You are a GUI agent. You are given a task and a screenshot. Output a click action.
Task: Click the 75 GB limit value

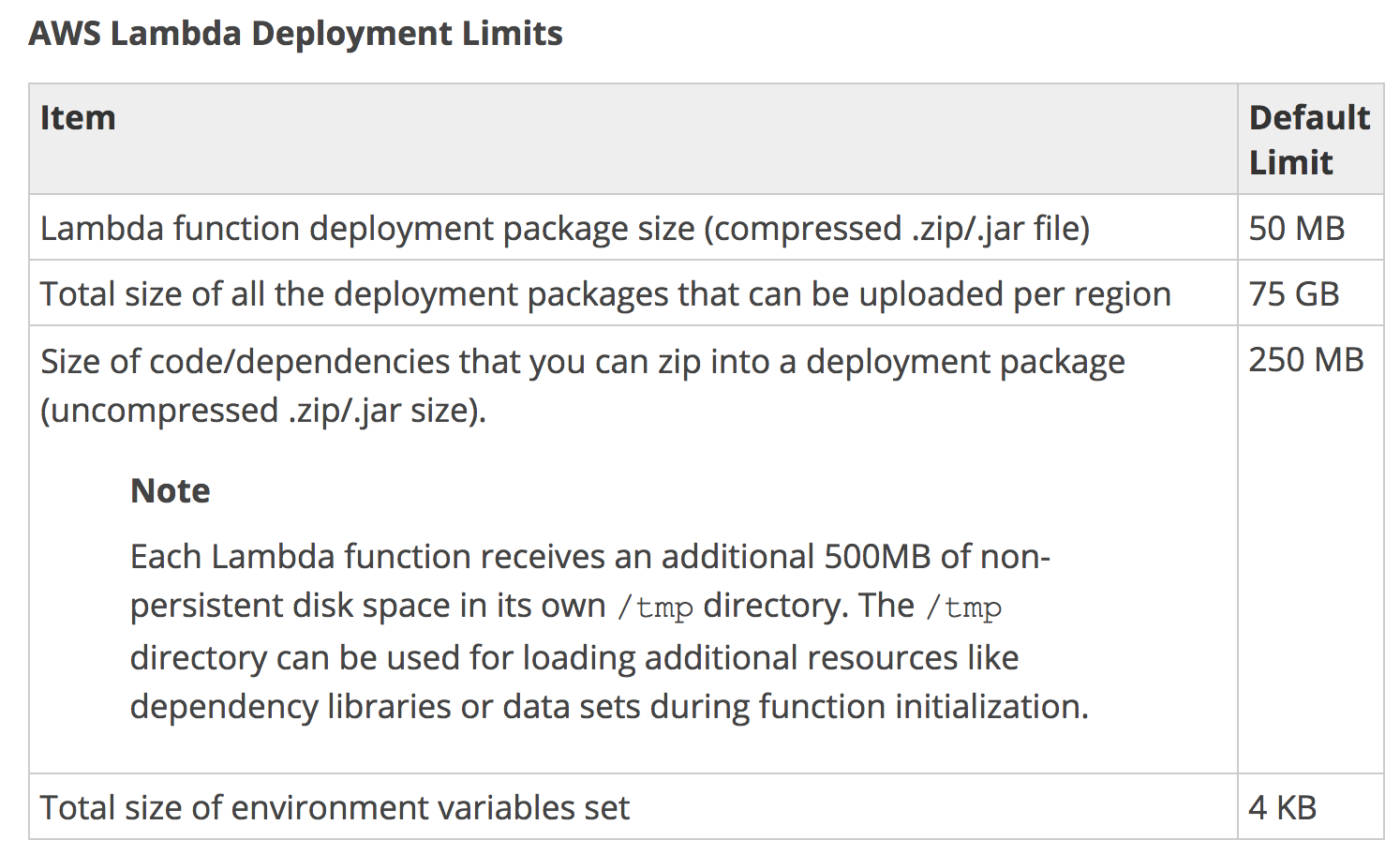pyautogui.click(x=1293, y=294)
